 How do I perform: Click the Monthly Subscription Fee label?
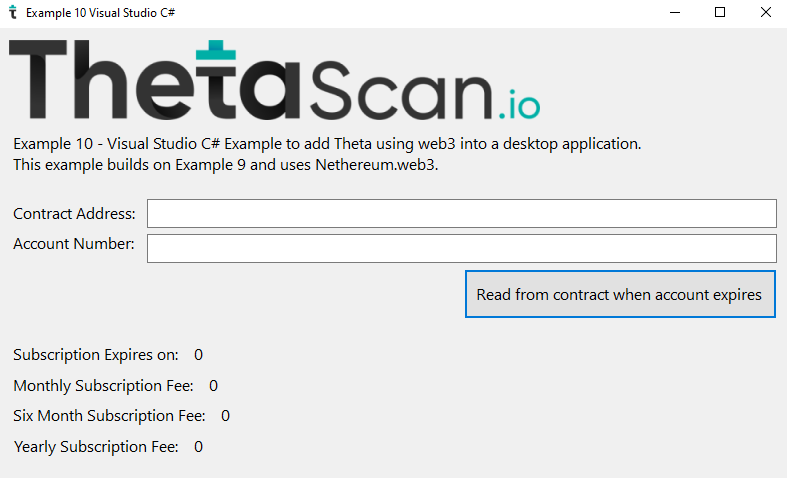pos(103,385)
